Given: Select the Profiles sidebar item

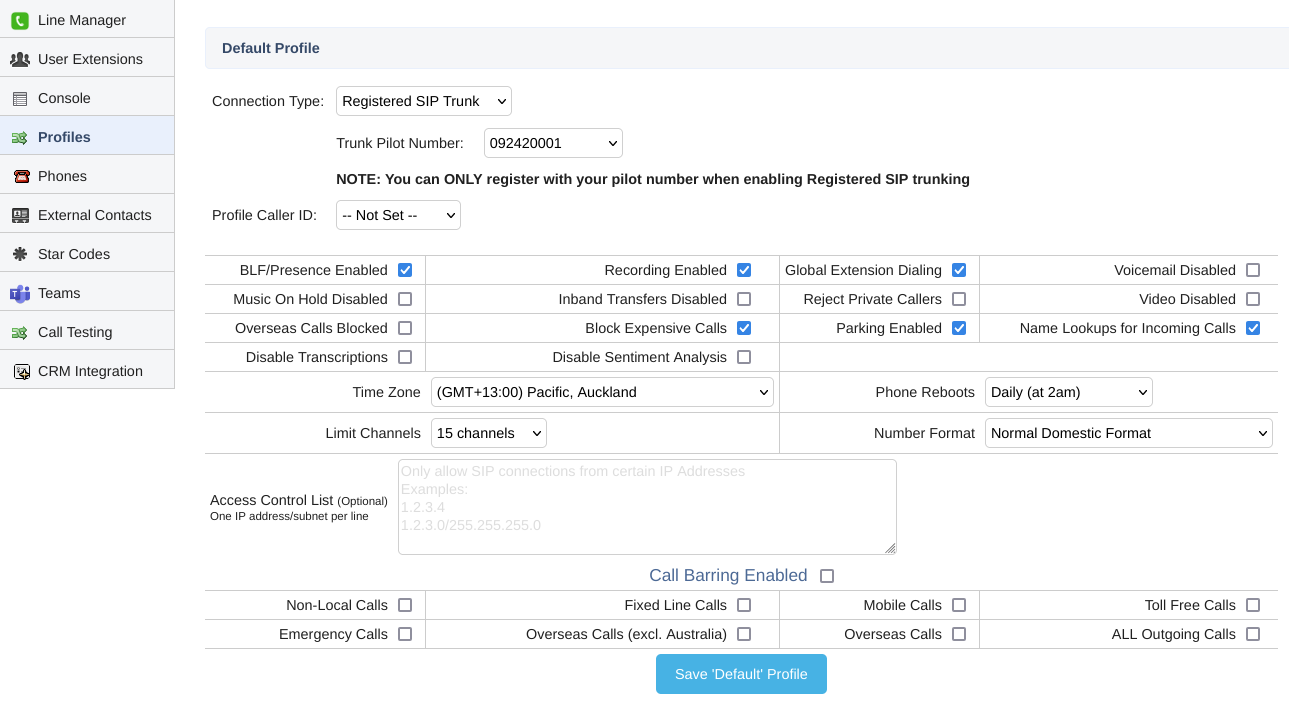Looking at the screenshot, I should point(64,137).
